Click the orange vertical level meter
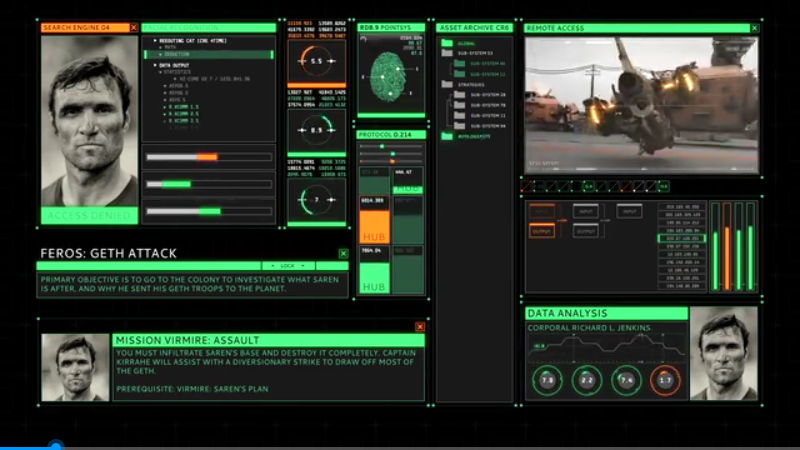800x450 pixels. (727, 247)
